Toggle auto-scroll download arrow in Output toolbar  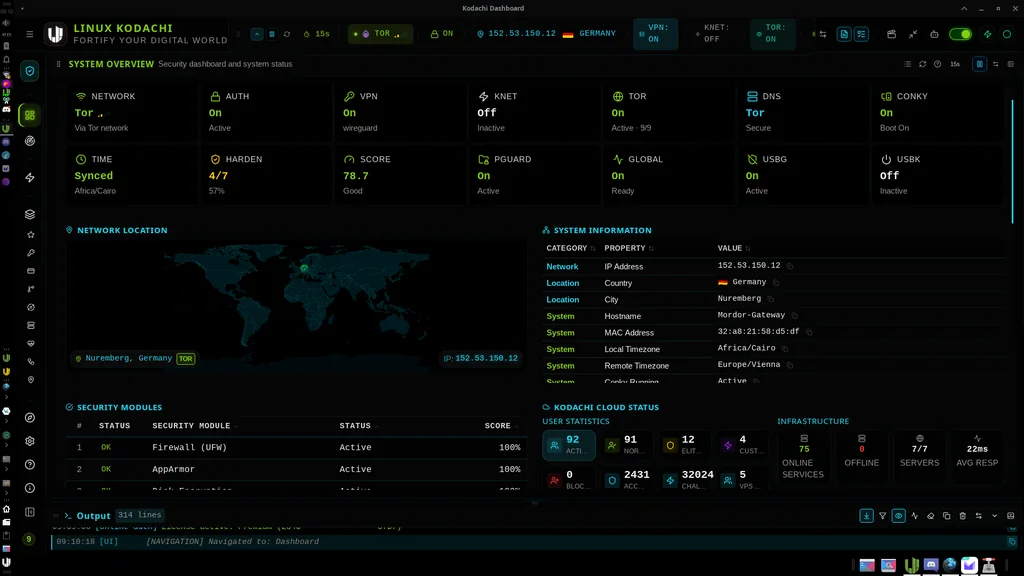click(x=867, y=516)
